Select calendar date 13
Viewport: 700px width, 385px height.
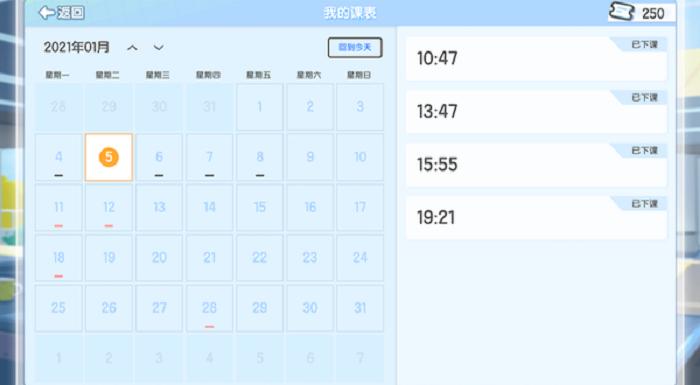click(159, 208)
